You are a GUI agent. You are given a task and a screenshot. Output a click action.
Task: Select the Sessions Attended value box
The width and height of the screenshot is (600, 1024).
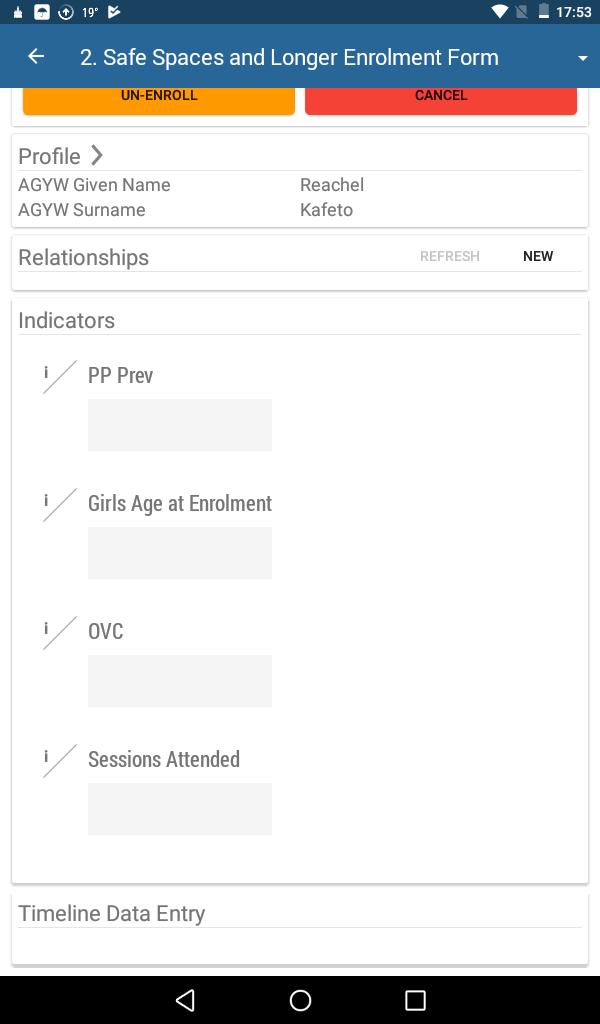[180, 809]
